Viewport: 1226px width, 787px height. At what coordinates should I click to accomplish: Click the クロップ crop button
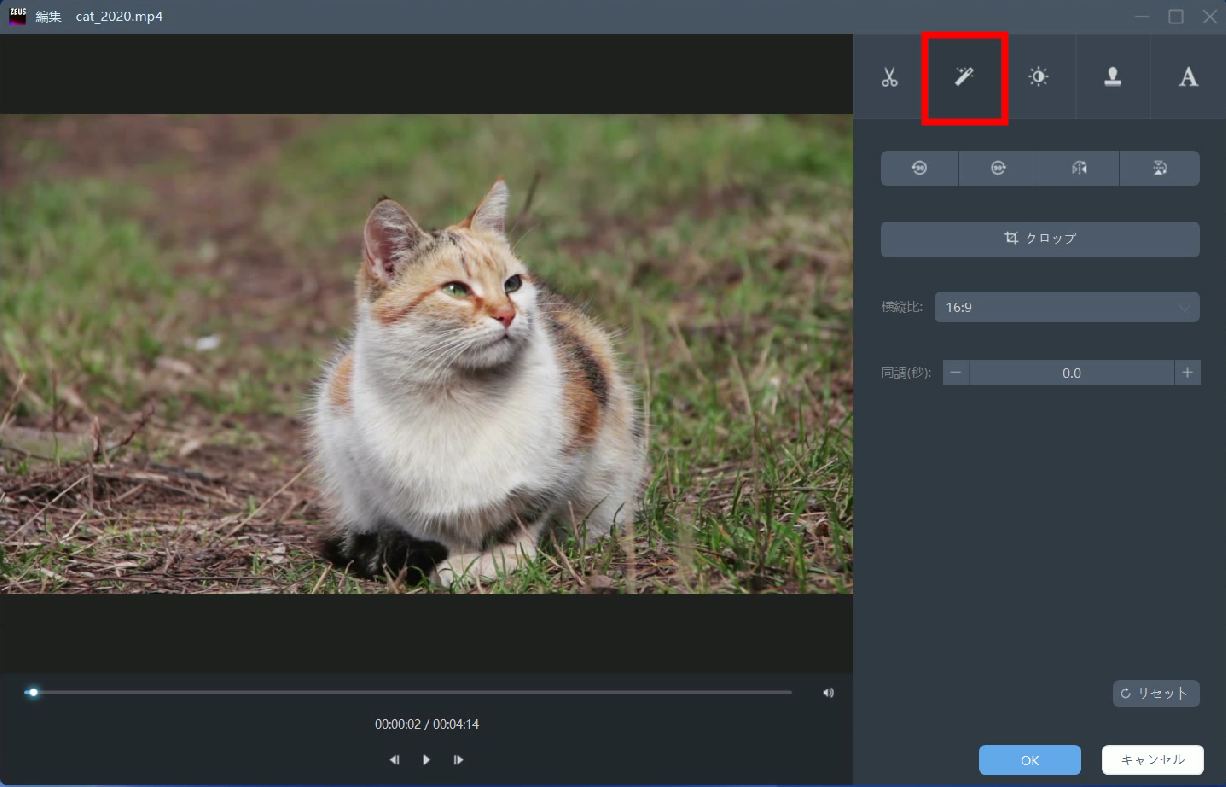[x=1040, y=239]
